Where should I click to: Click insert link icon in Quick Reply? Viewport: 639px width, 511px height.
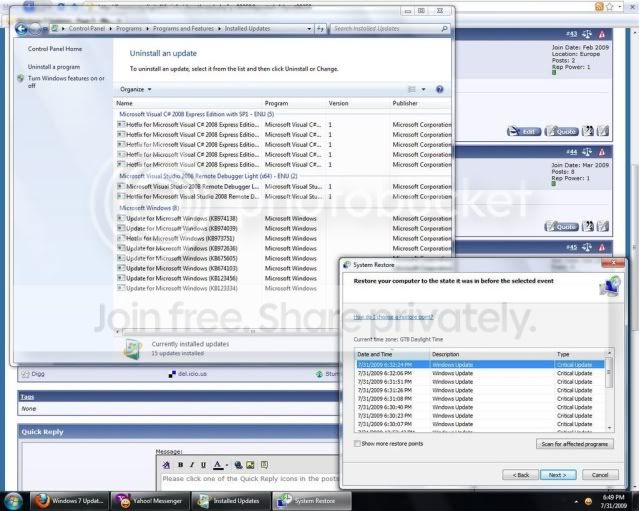[x=238, y=465]
